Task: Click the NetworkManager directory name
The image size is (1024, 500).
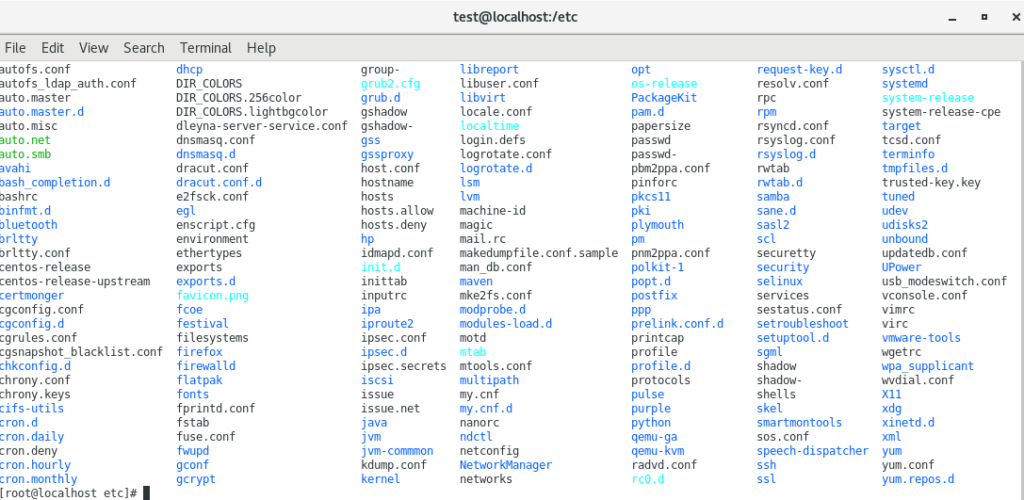Action: pyautogui.click(x=506, y=465)
